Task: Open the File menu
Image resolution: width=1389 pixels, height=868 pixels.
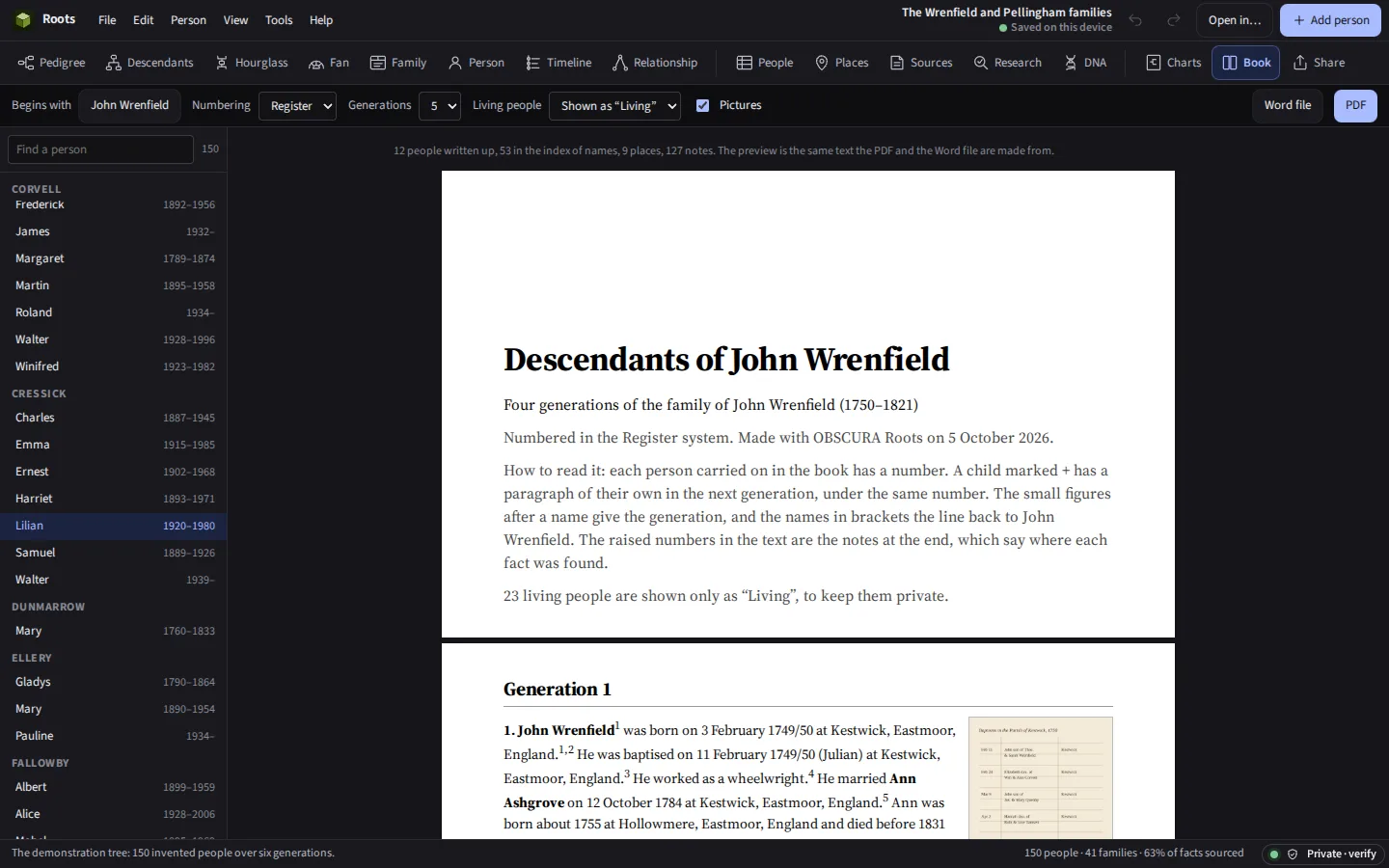Action: 107,20
